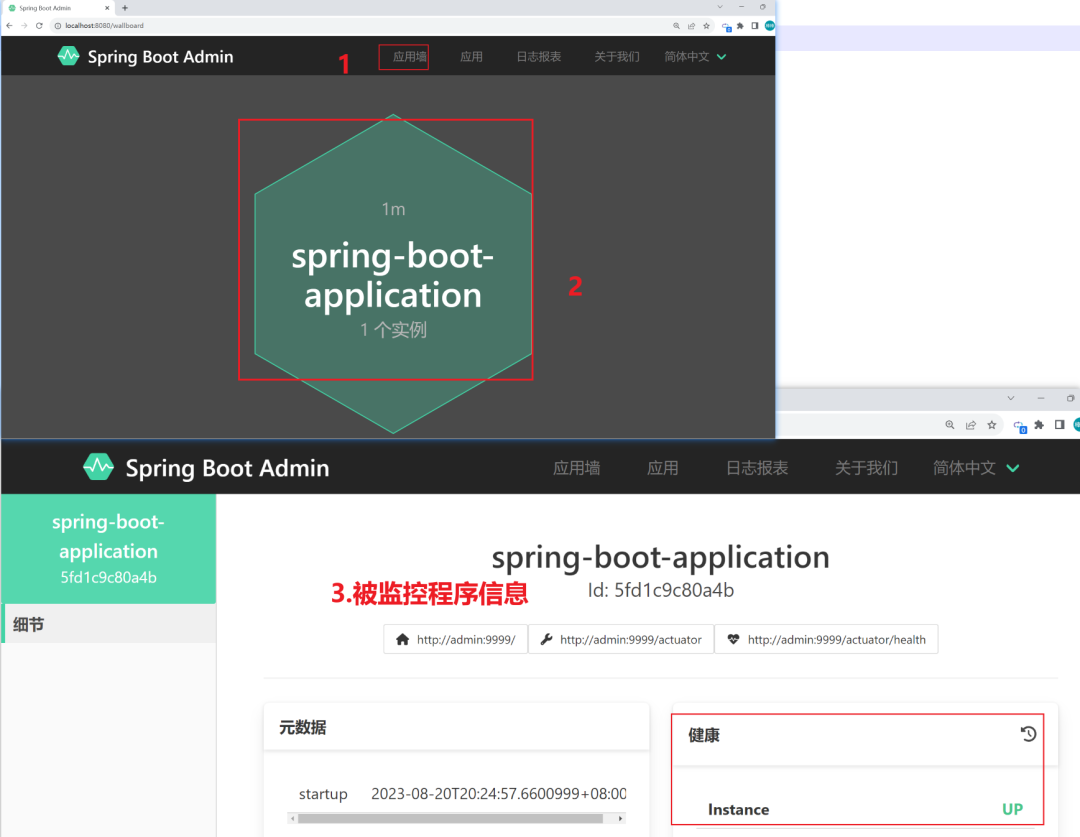The image size is (1080, 837).
Task: Click the 健康 panel header
Action: (x=865, y=734)
